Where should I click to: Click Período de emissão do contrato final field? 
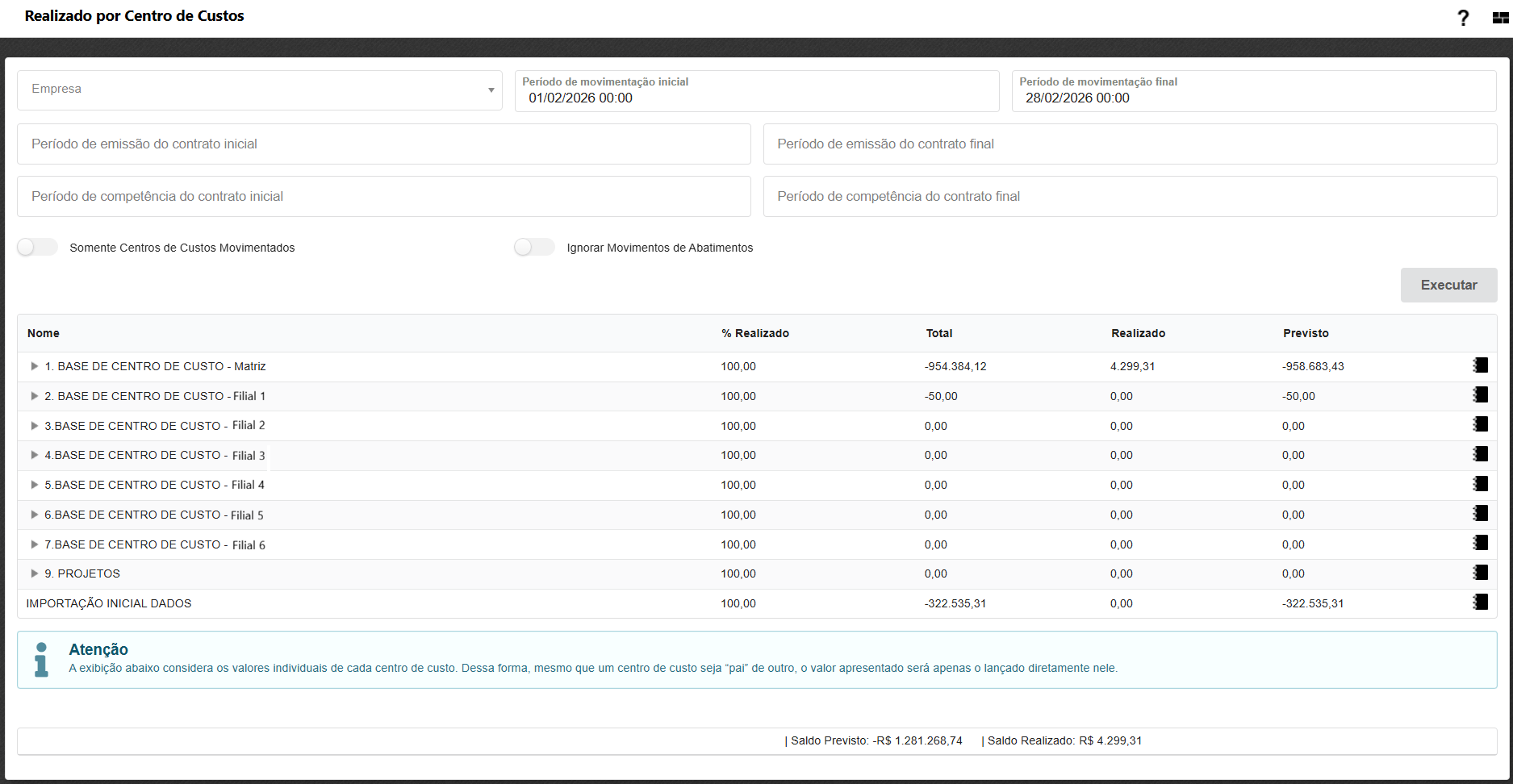(x=1131, y=144)
